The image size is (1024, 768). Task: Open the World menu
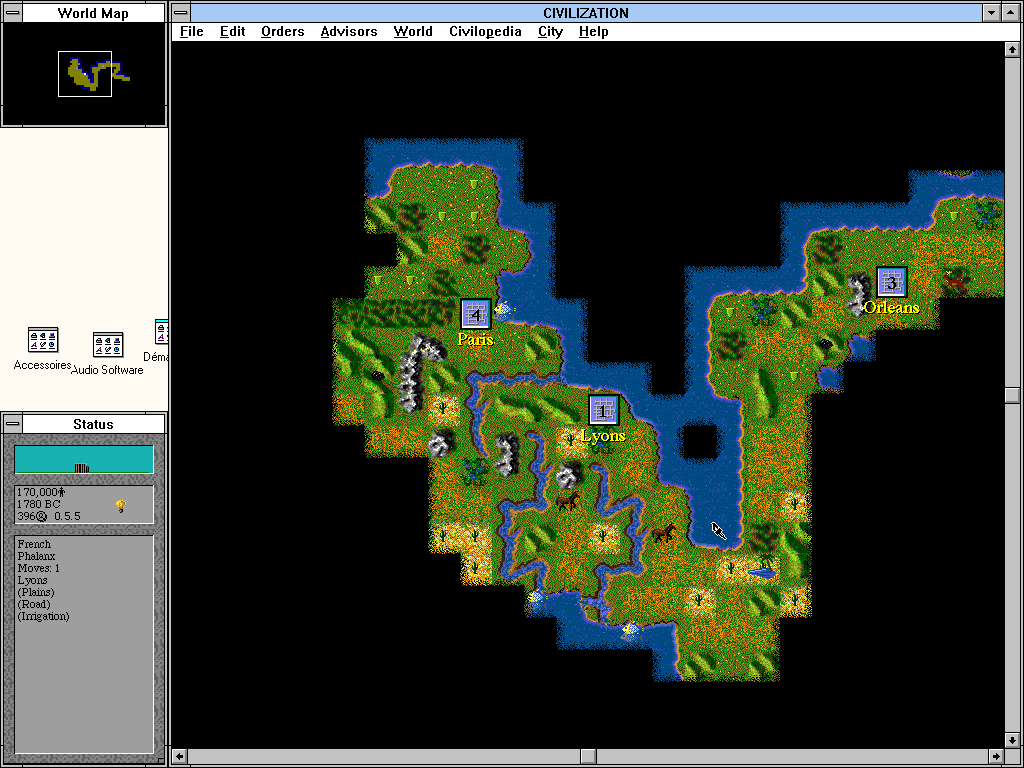(413, 31)
